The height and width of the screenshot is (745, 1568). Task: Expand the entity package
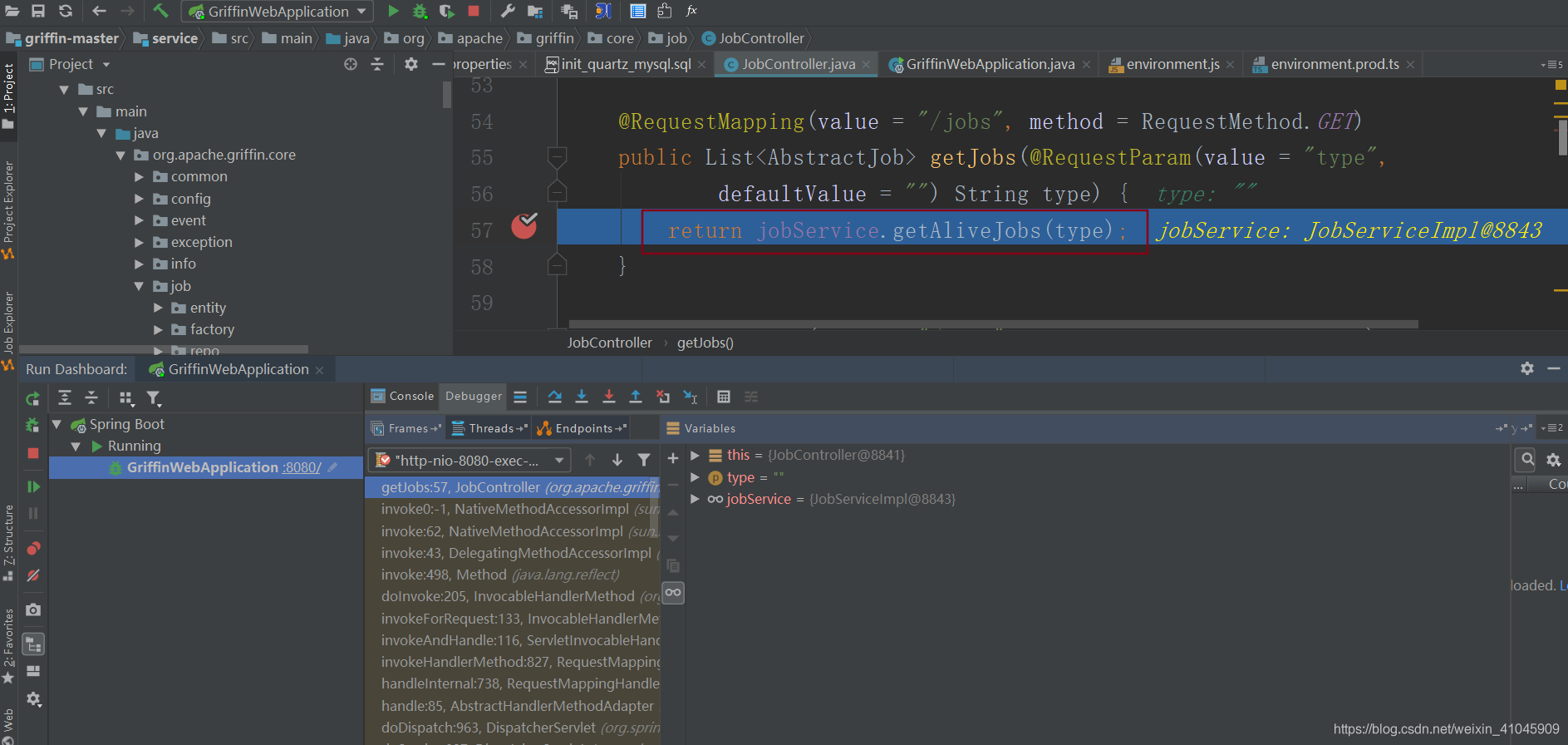pos(158,308)
